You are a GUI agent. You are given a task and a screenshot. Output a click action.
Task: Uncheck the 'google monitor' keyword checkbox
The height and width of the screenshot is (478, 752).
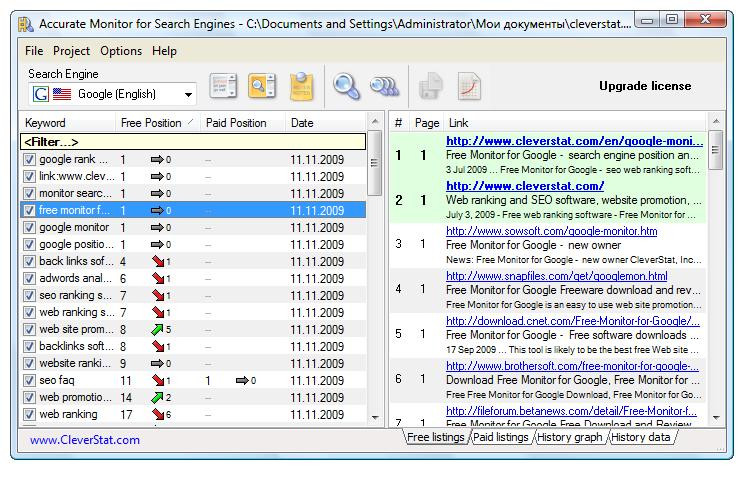[29, 228]
